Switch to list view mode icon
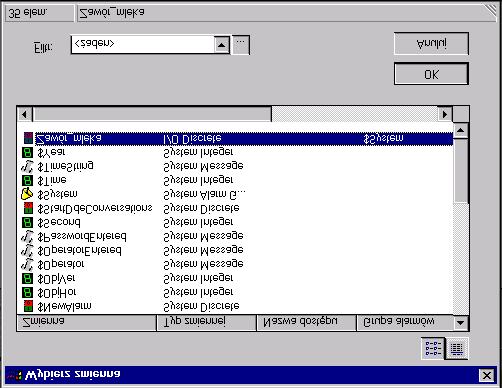This screenshot has width=502, height=388. 433,348
